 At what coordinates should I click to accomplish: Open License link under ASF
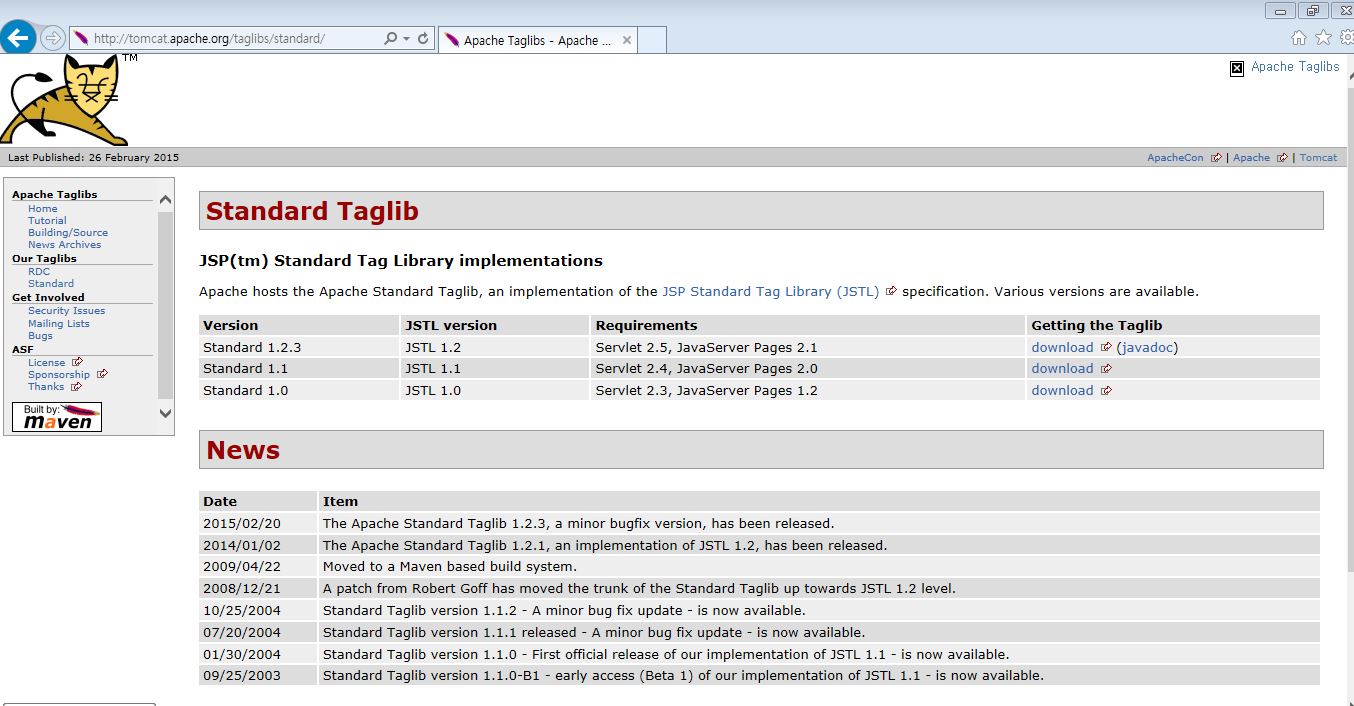46,363
